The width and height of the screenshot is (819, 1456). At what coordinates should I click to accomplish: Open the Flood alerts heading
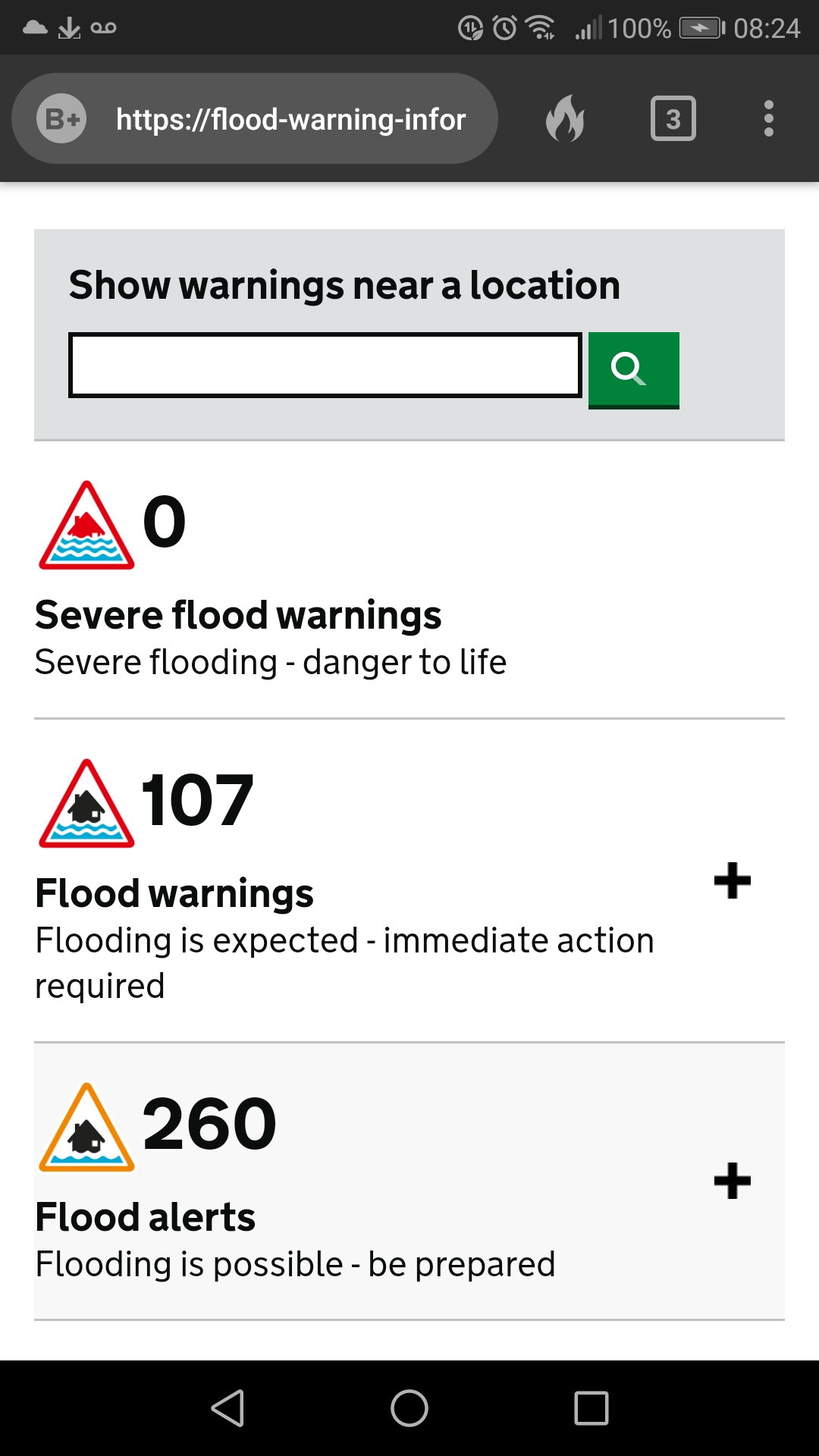pyautogui.click(x=146, y=1217)
